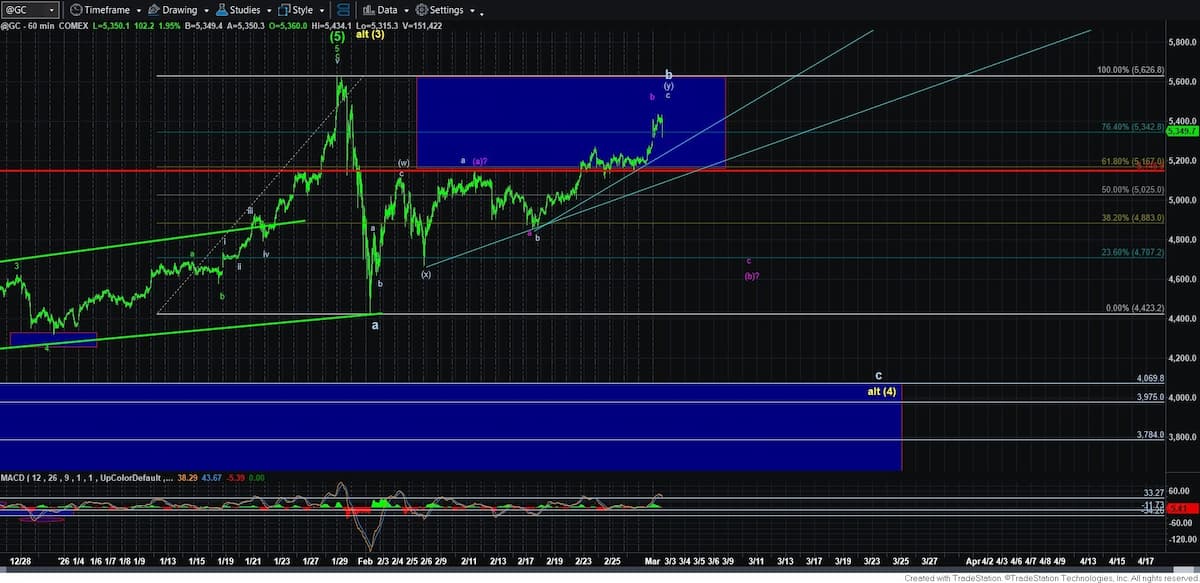1200x583 pixels.
Task: Click the MACD average value 43.67
Action: point(214,480)
